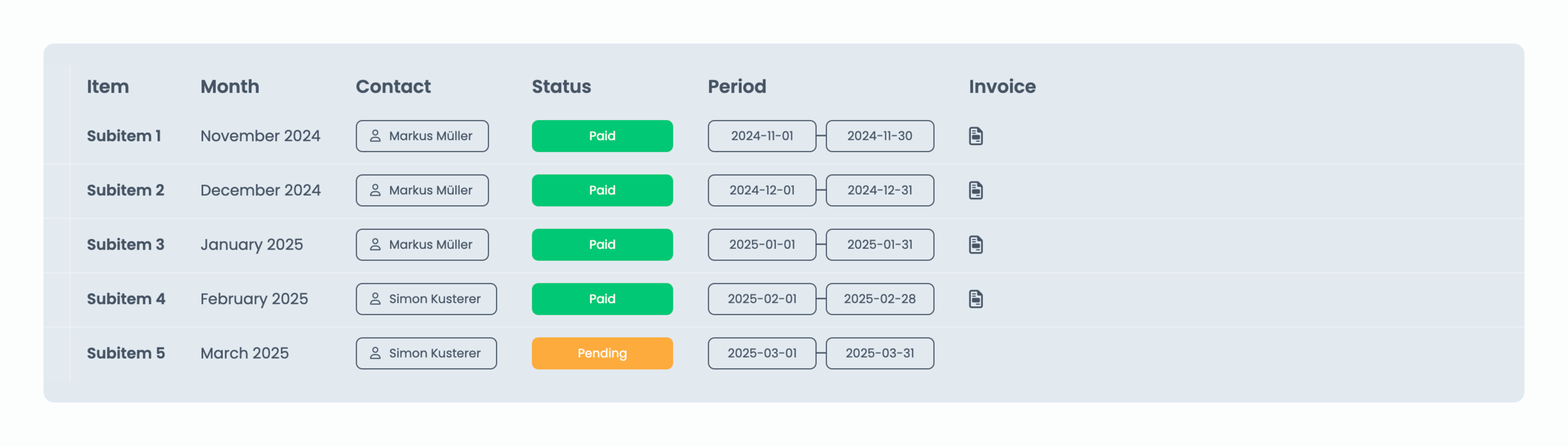Open the February 2025 invoice icon
Screen dimensions: 1568x446
(x=975, y=298)
